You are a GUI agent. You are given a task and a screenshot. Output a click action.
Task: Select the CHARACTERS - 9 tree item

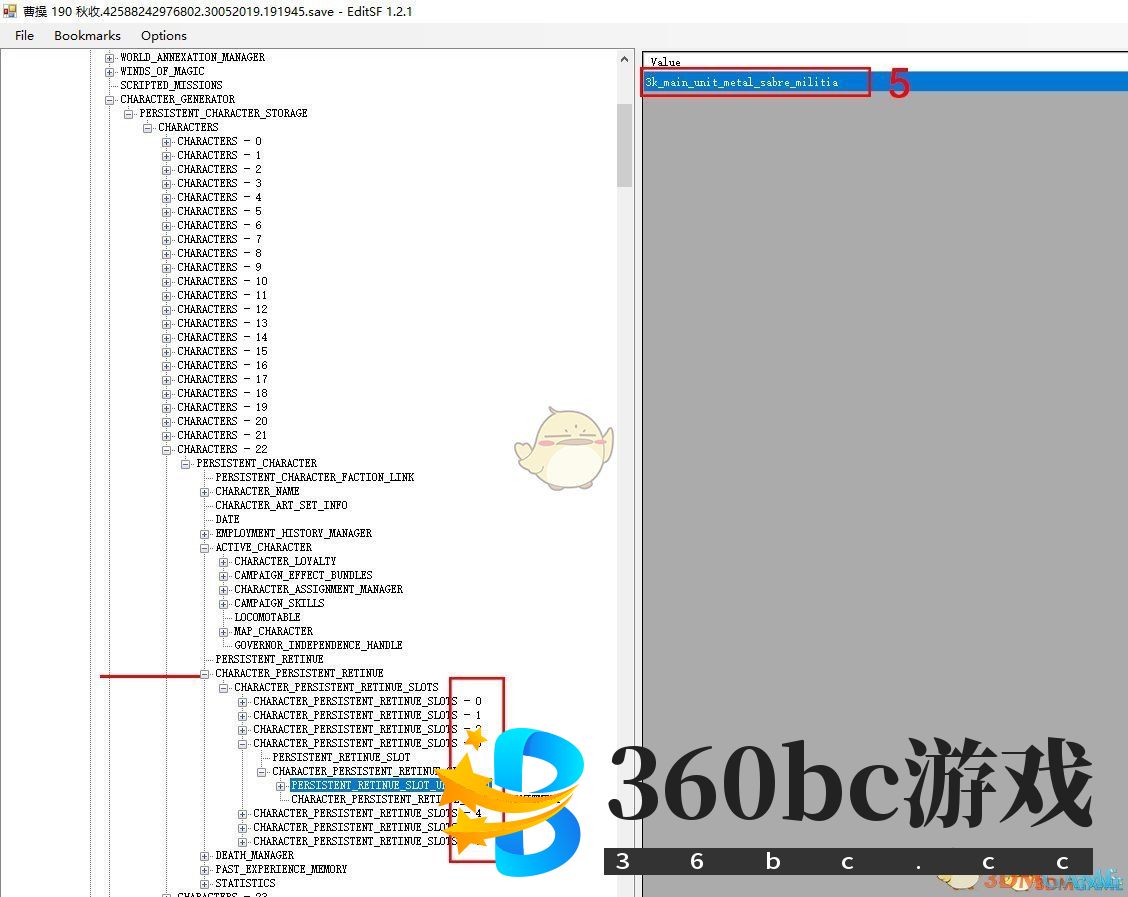pos(219,268)
